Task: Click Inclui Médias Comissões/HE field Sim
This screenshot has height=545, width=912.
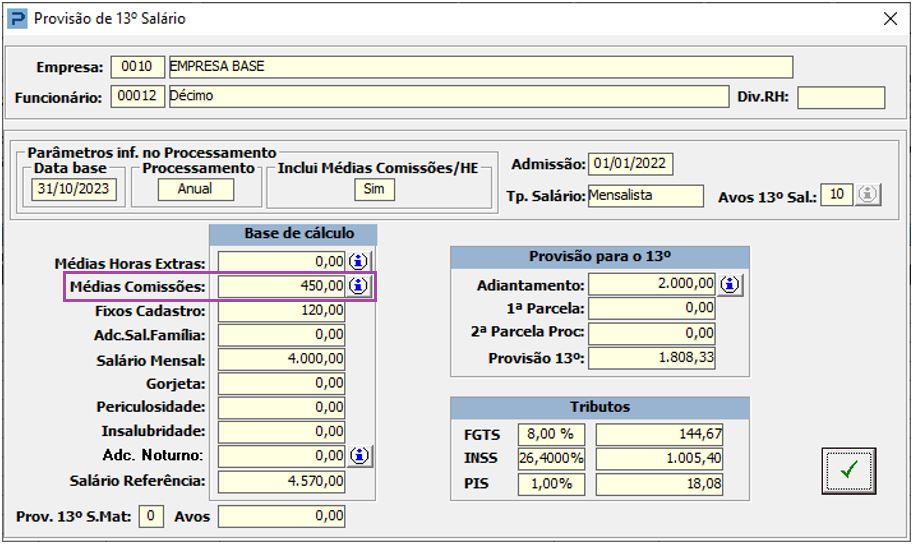Action: (374, 189)
